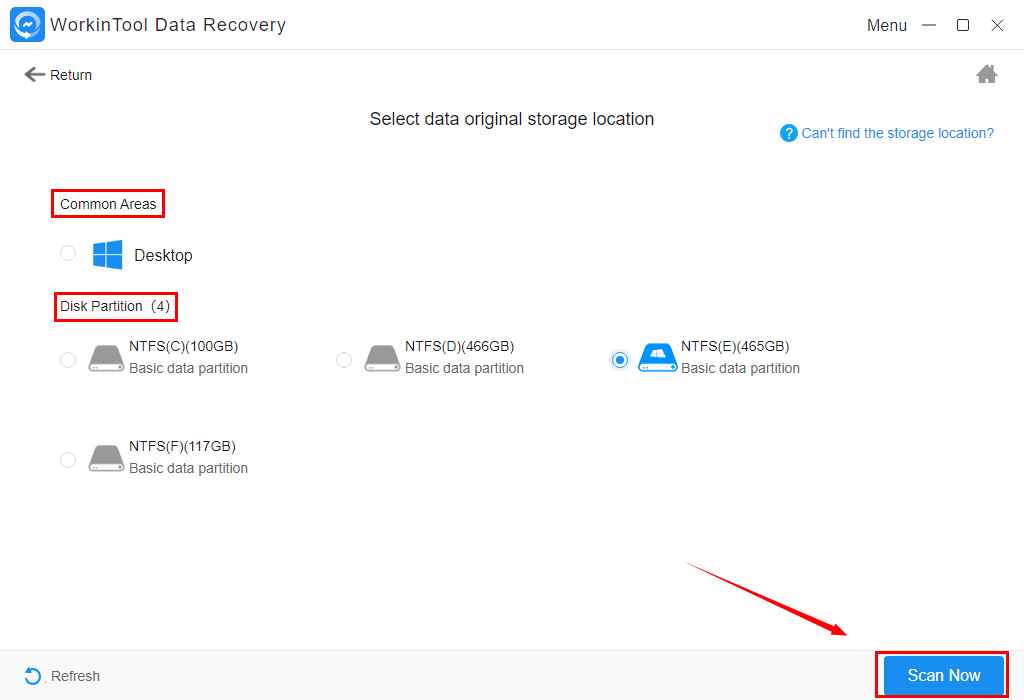1024x700 pixels.
Task: Click the 'Desktop' label
Action: coord(163,255)
